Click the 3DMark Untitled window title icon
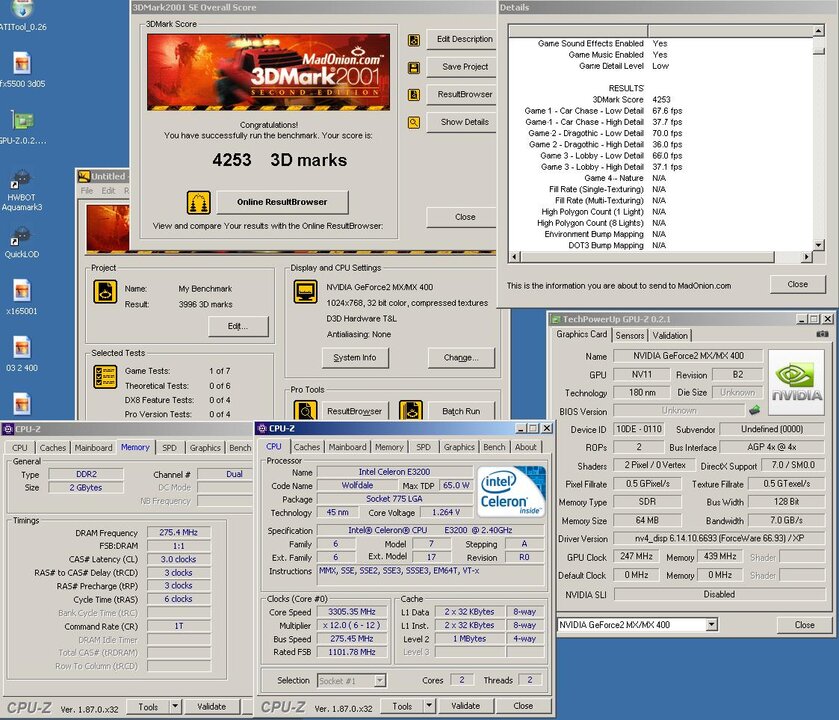Image resolution: width=839 pixels, height=720 pixels. point(84,176)
